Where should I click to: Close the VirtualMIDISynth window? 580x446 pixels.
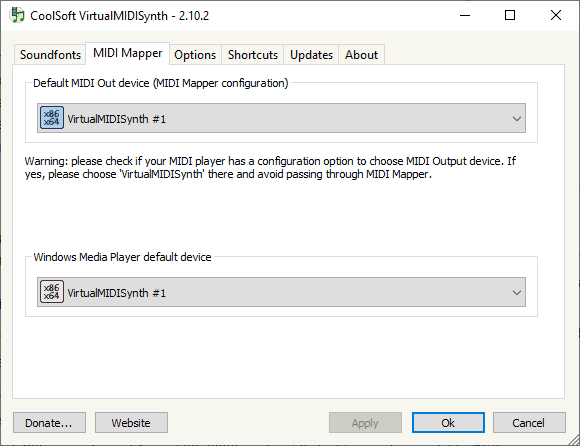(x=556, y=15)
